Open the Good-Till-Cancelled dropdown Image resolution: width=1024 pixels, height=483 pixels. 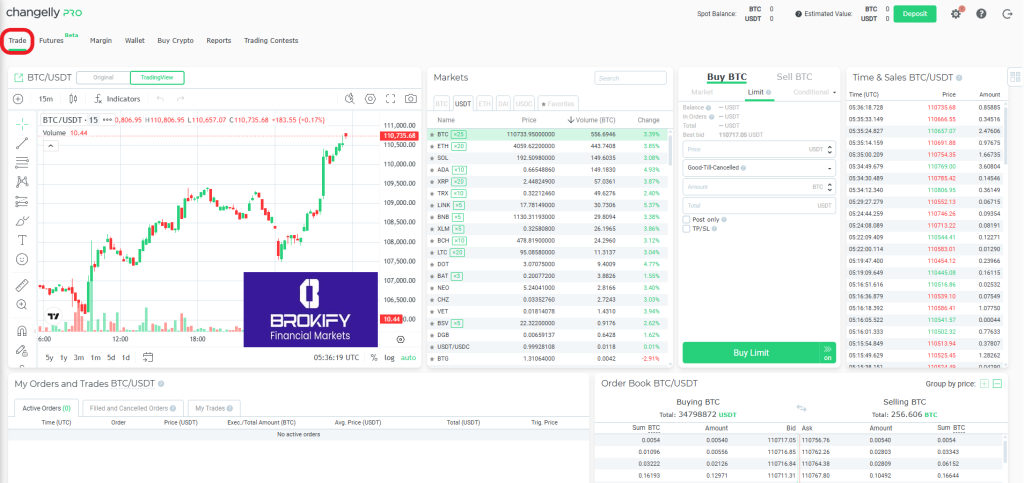pyautogui.click(x=758, y=167)
